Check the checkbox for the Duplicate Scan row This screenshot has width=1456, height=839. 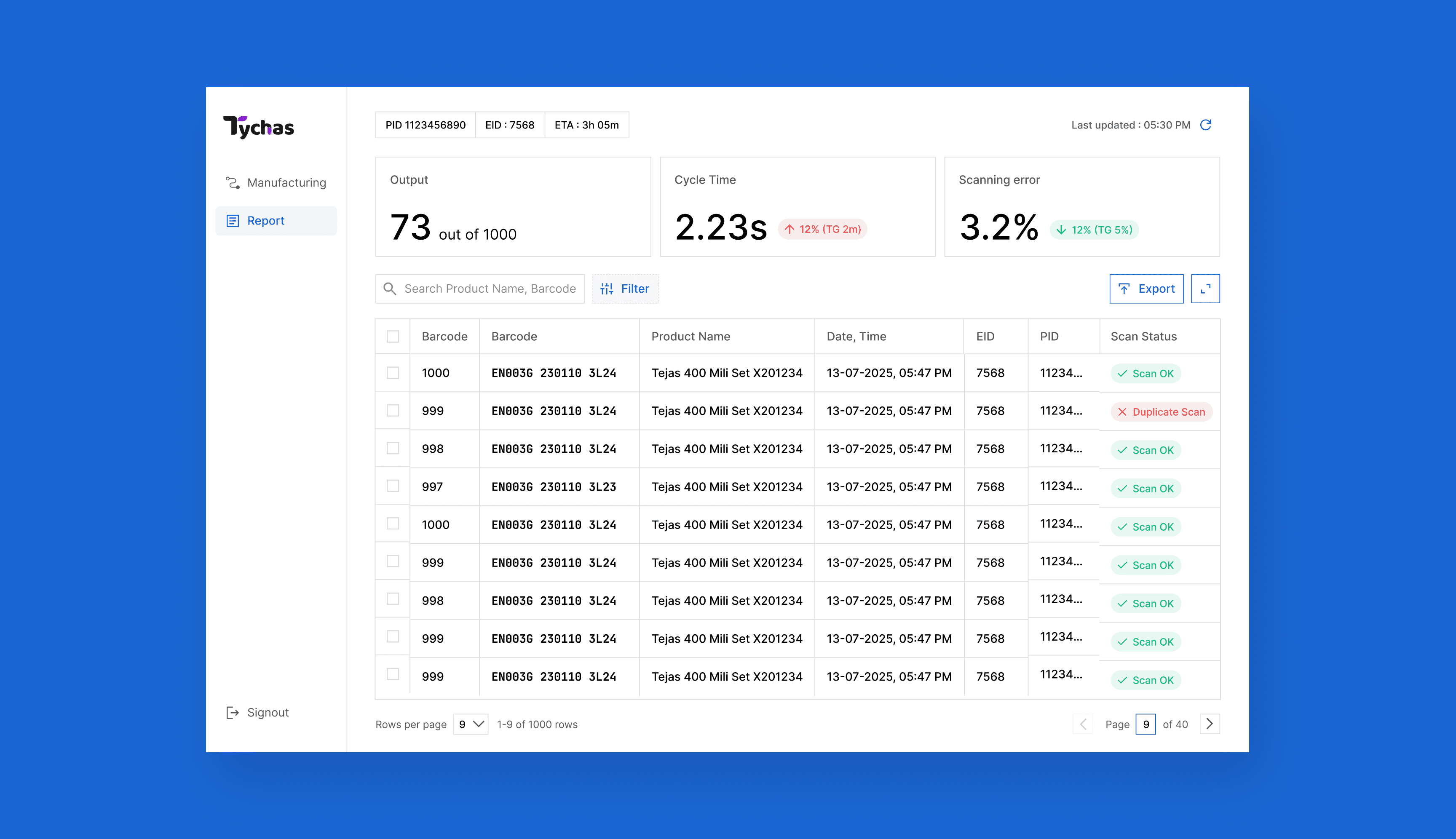click(x=393, y=411)
